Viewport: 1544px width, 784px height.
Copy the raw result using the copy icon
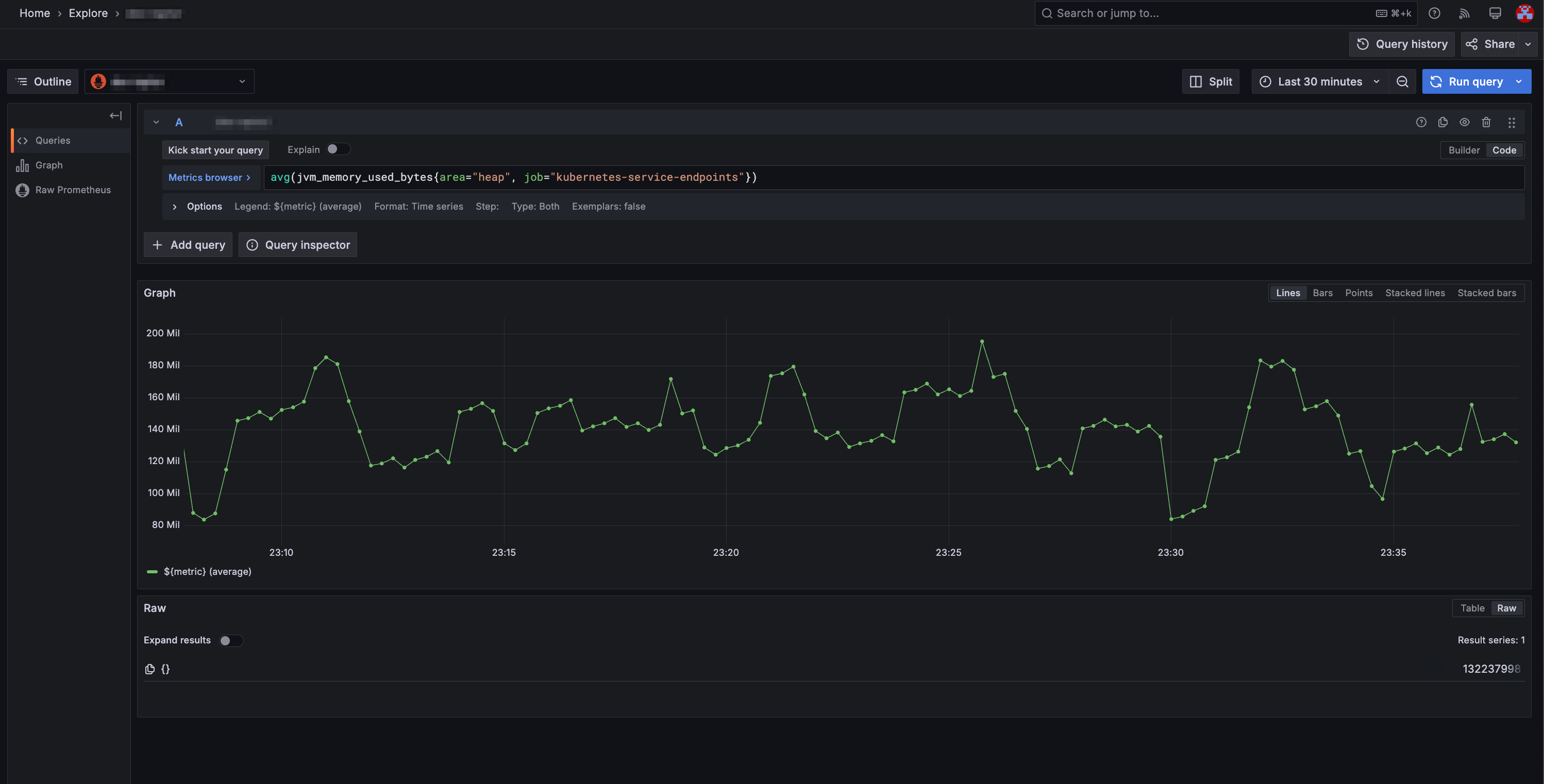(x=150, y=669)
